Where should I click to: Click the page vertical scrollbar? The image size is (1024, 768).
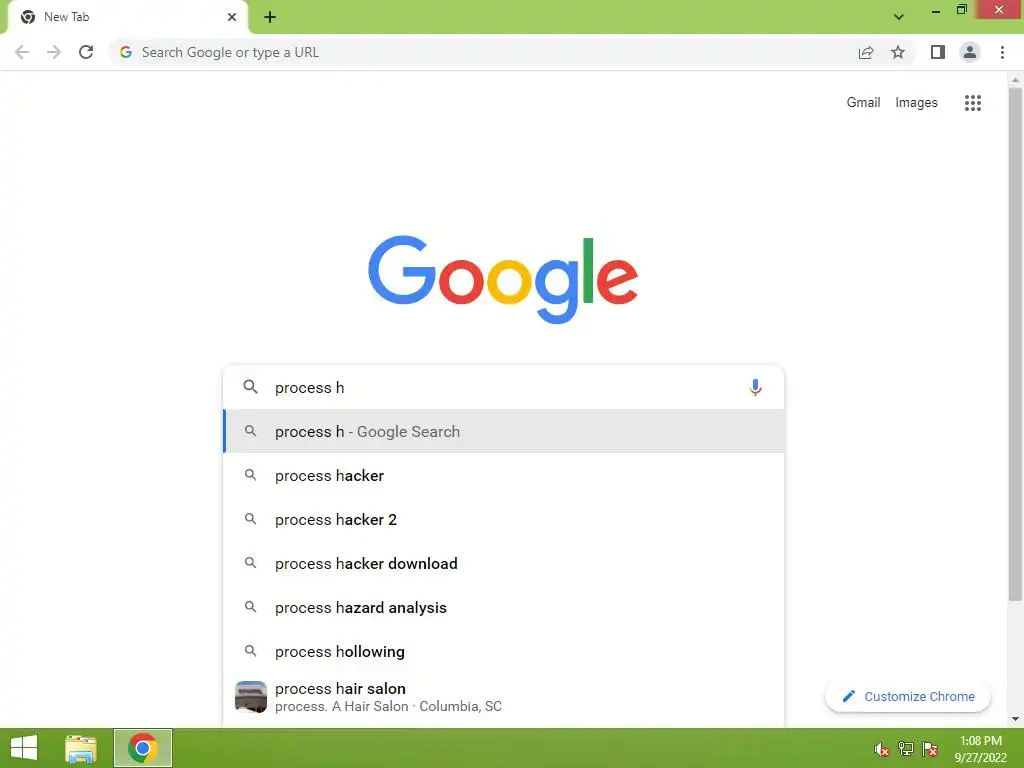[x=1015, y=344]
